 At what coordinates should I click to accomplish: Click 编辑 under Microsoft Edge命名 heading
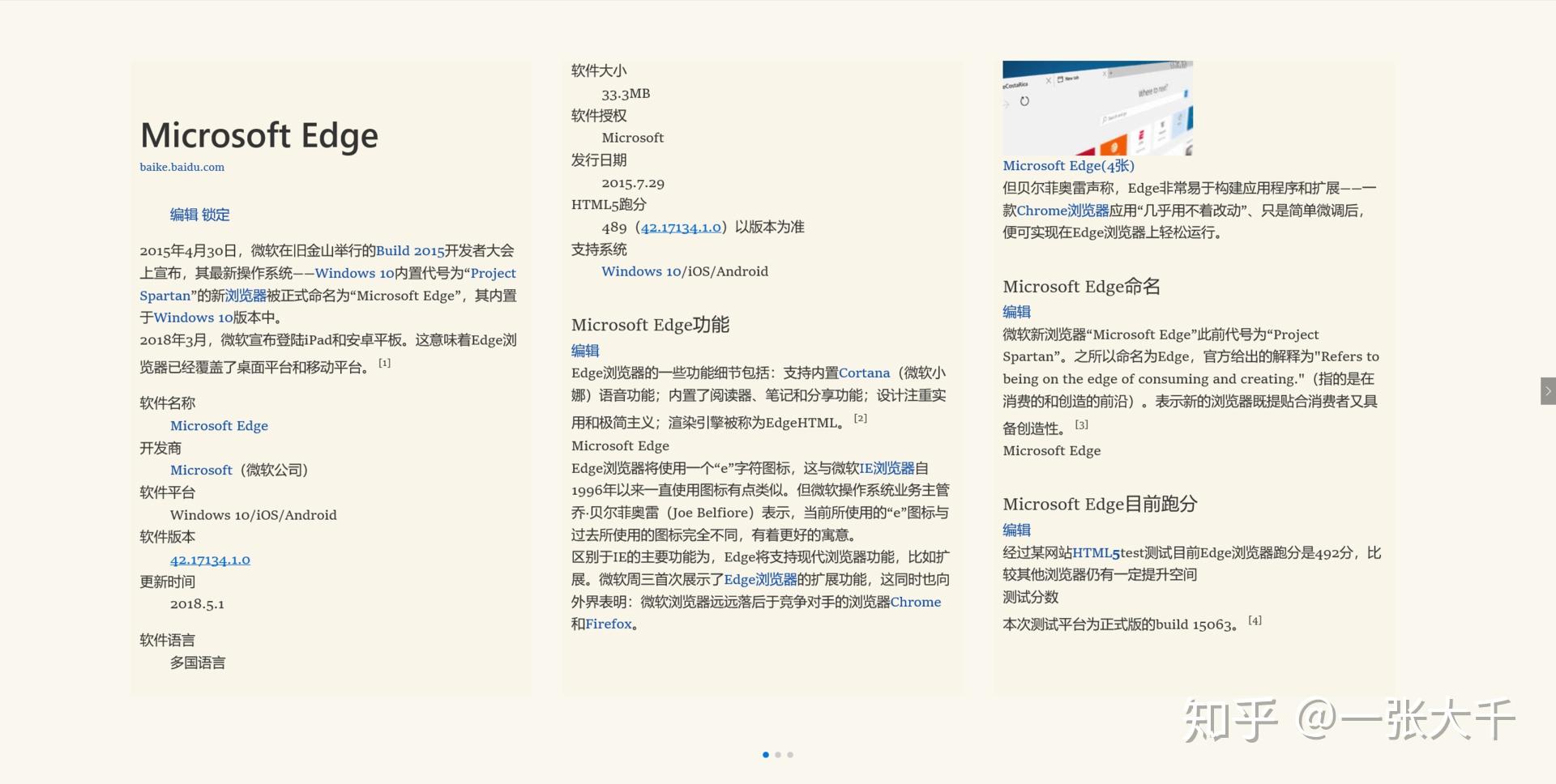[x=1016, y=312]
